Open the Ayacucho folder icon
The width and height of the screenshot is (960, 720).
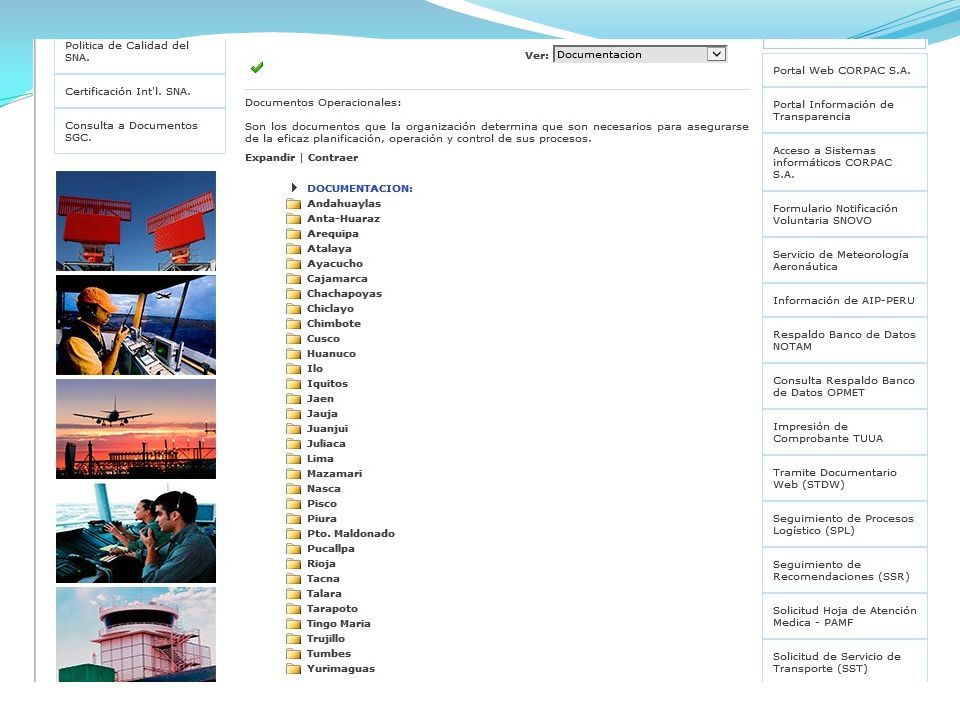(x=293, y=264)
